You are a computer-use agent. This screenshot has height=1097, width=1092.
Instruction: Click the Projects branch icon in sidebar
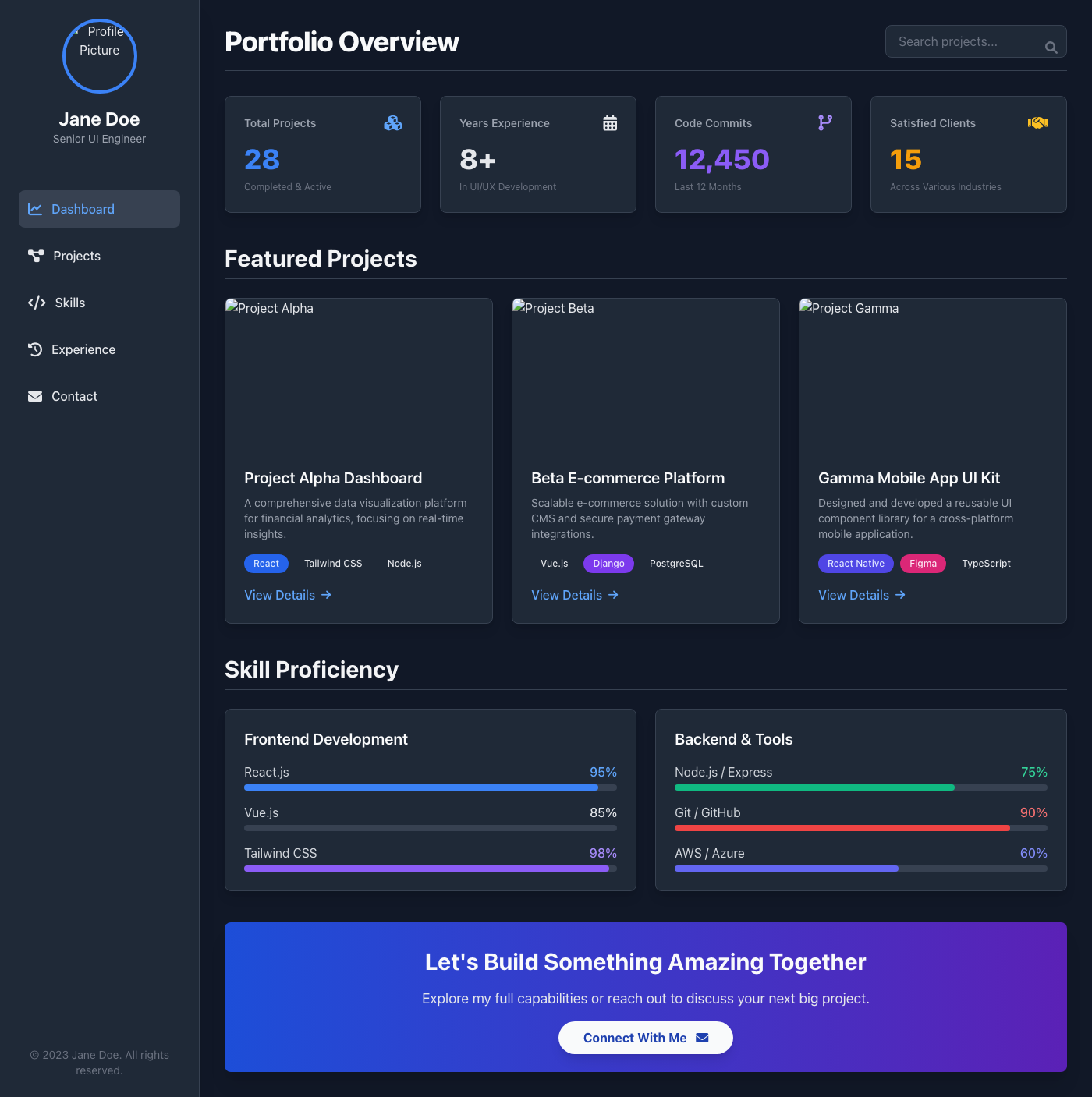click(x=36, y=256)
